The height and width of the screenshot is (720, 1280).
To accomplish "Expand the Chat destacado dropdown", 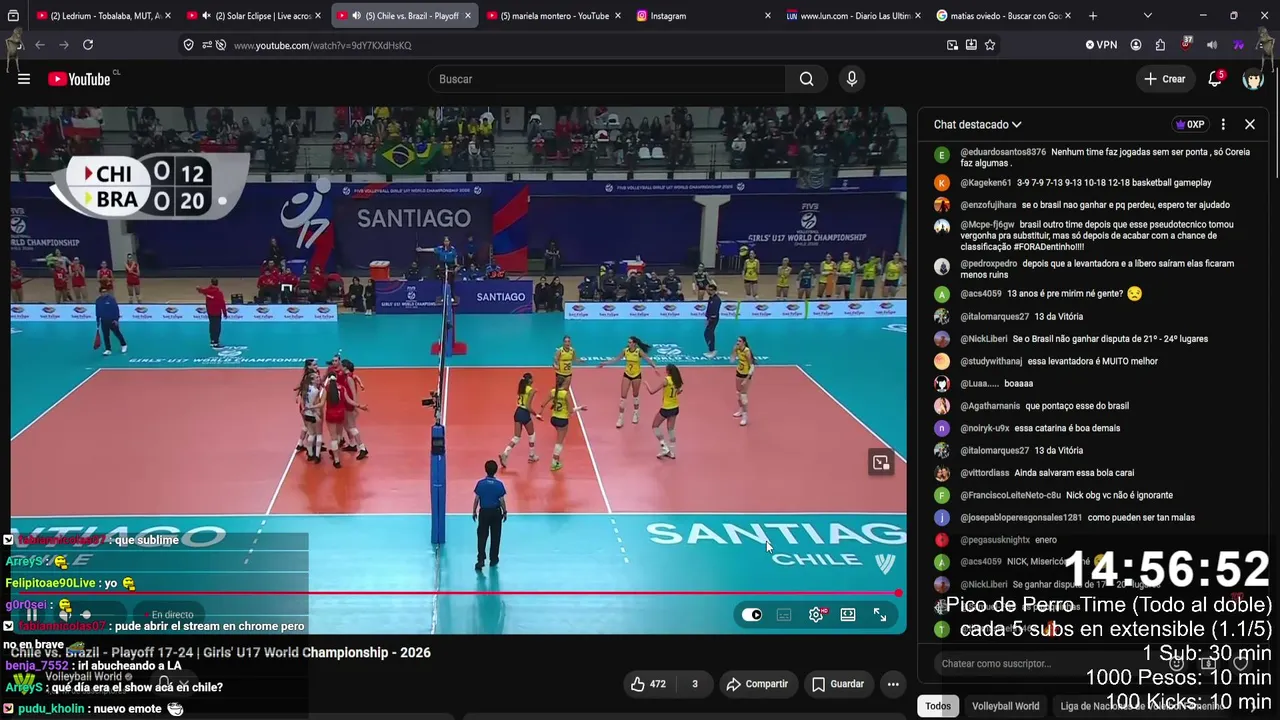I will point(978,125).
